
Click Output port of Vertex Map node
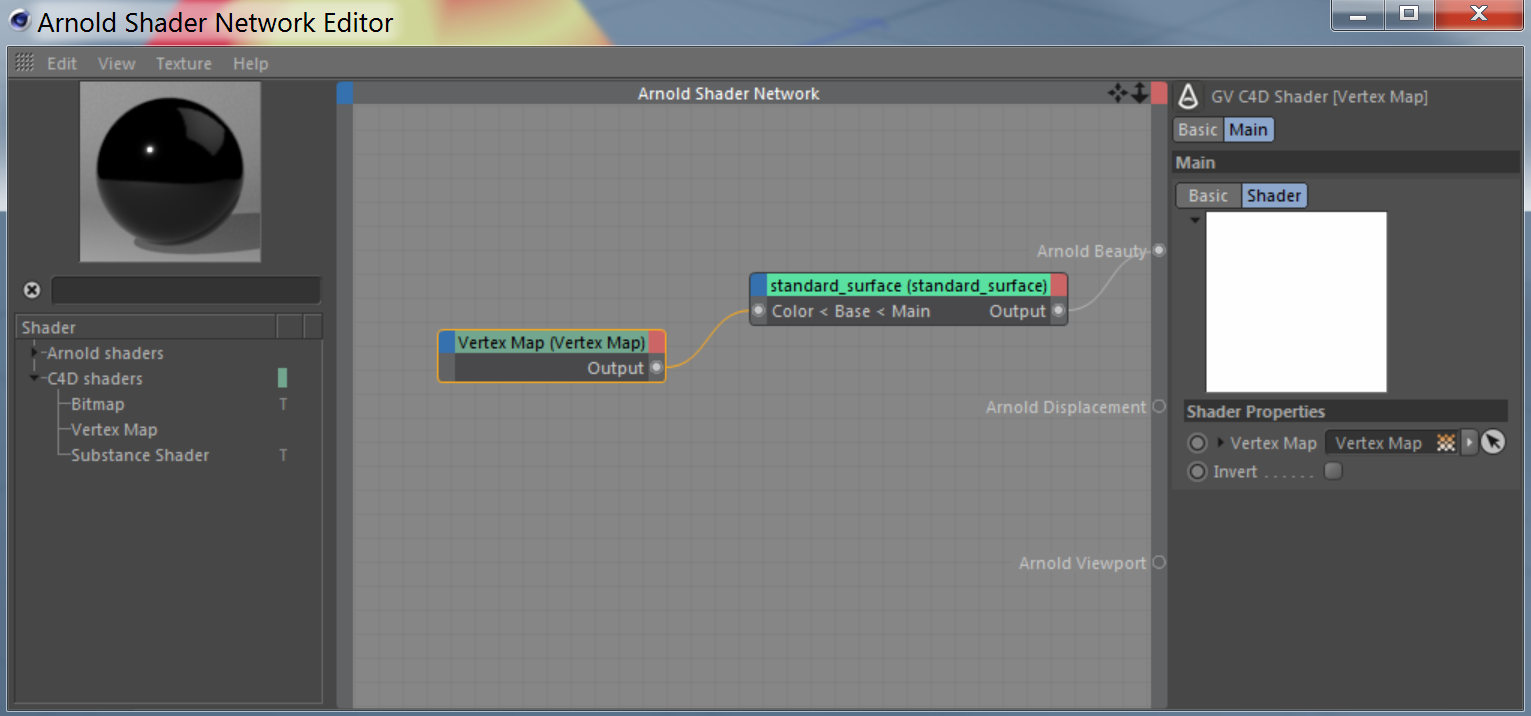(x=656, y=368)
